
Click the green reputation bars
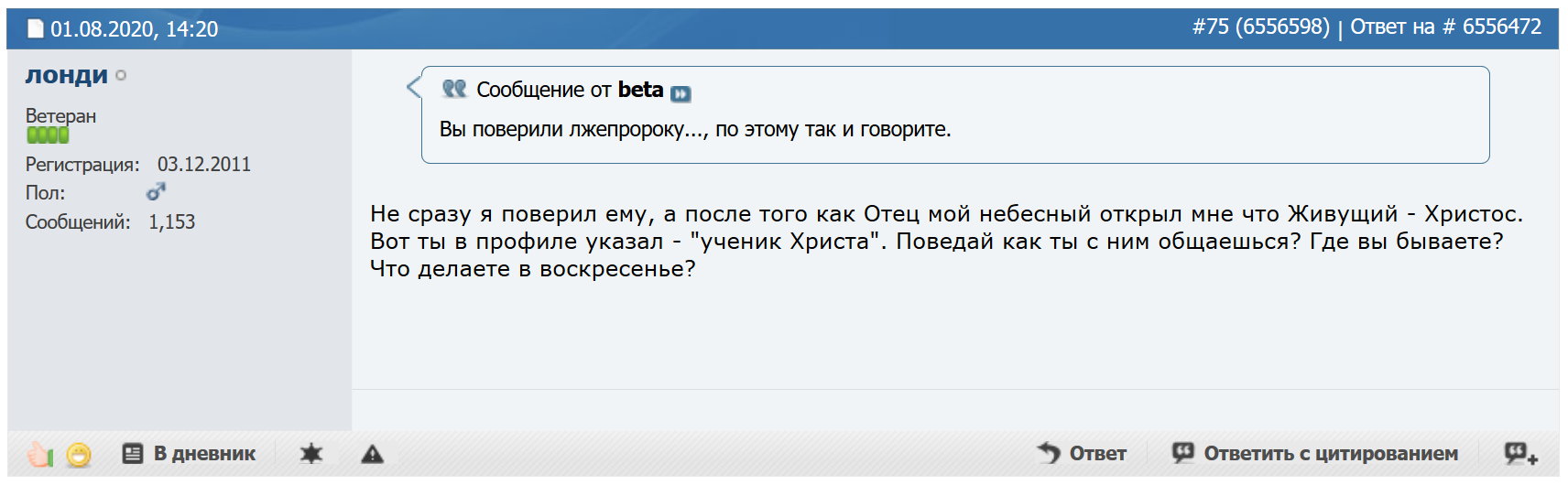tap(48, 135)
